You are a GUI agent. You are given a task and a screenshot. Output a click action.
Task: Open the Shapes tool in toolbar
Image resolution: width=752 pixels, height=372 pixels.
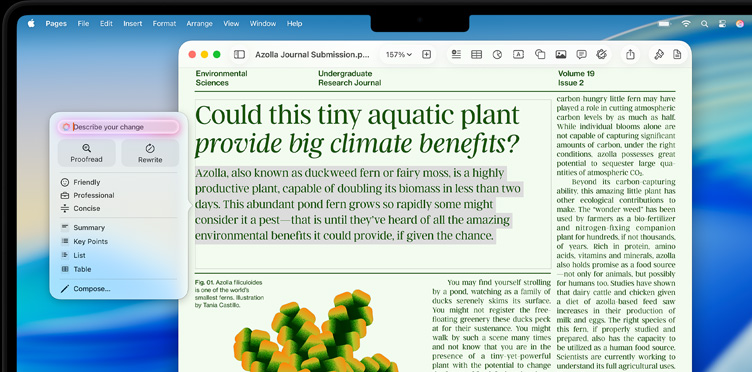pos(540,55)
